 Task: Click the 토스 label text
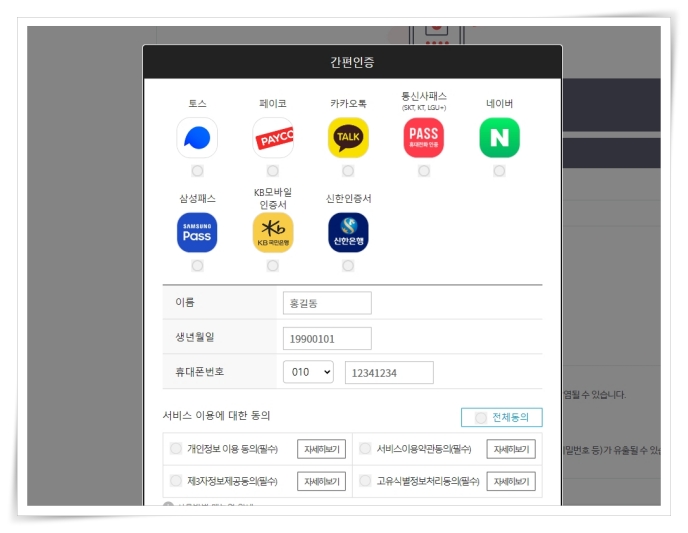pyautogui.click(x=197, y=104)
